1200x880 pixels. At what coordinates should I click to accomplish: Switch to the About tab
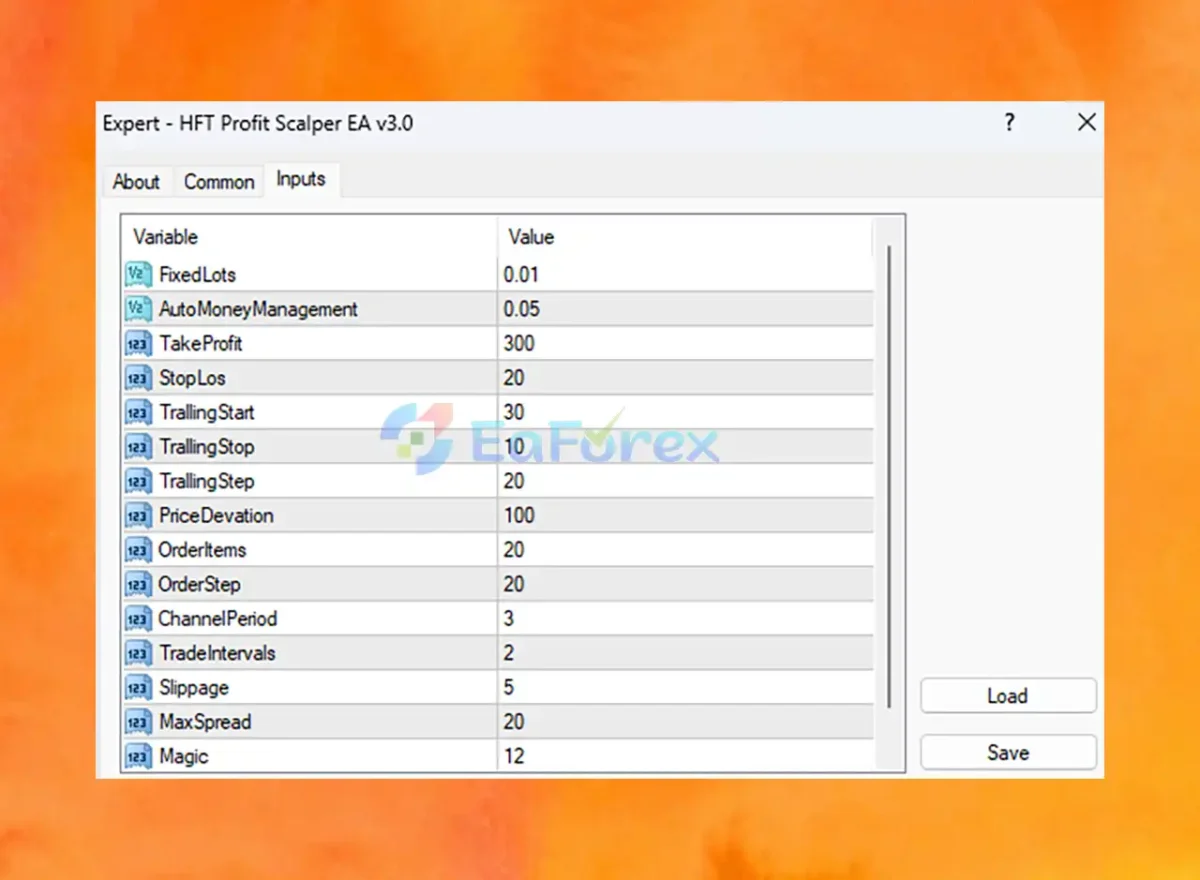tap(136, 181)
